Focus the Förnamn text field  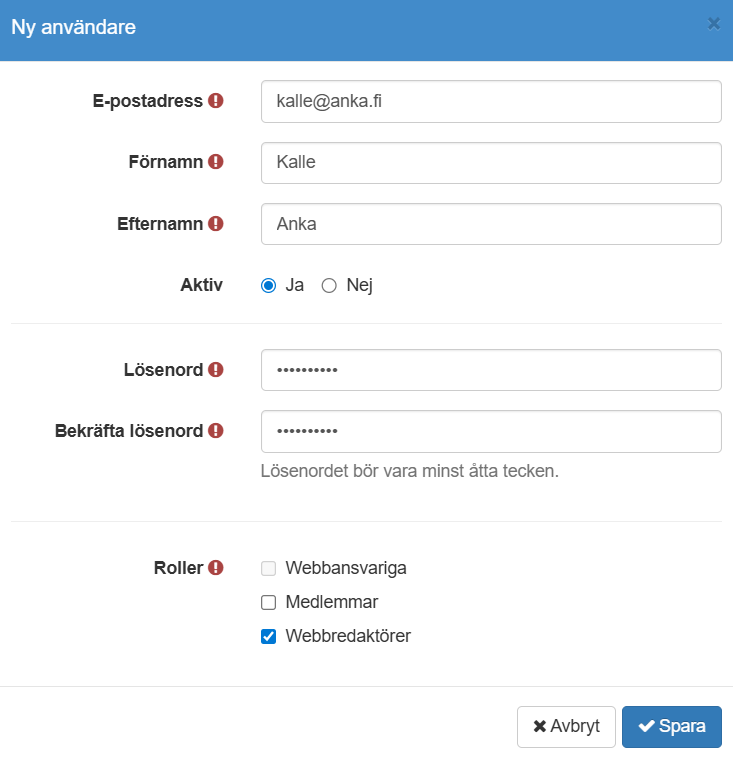(x=491, y=163)
